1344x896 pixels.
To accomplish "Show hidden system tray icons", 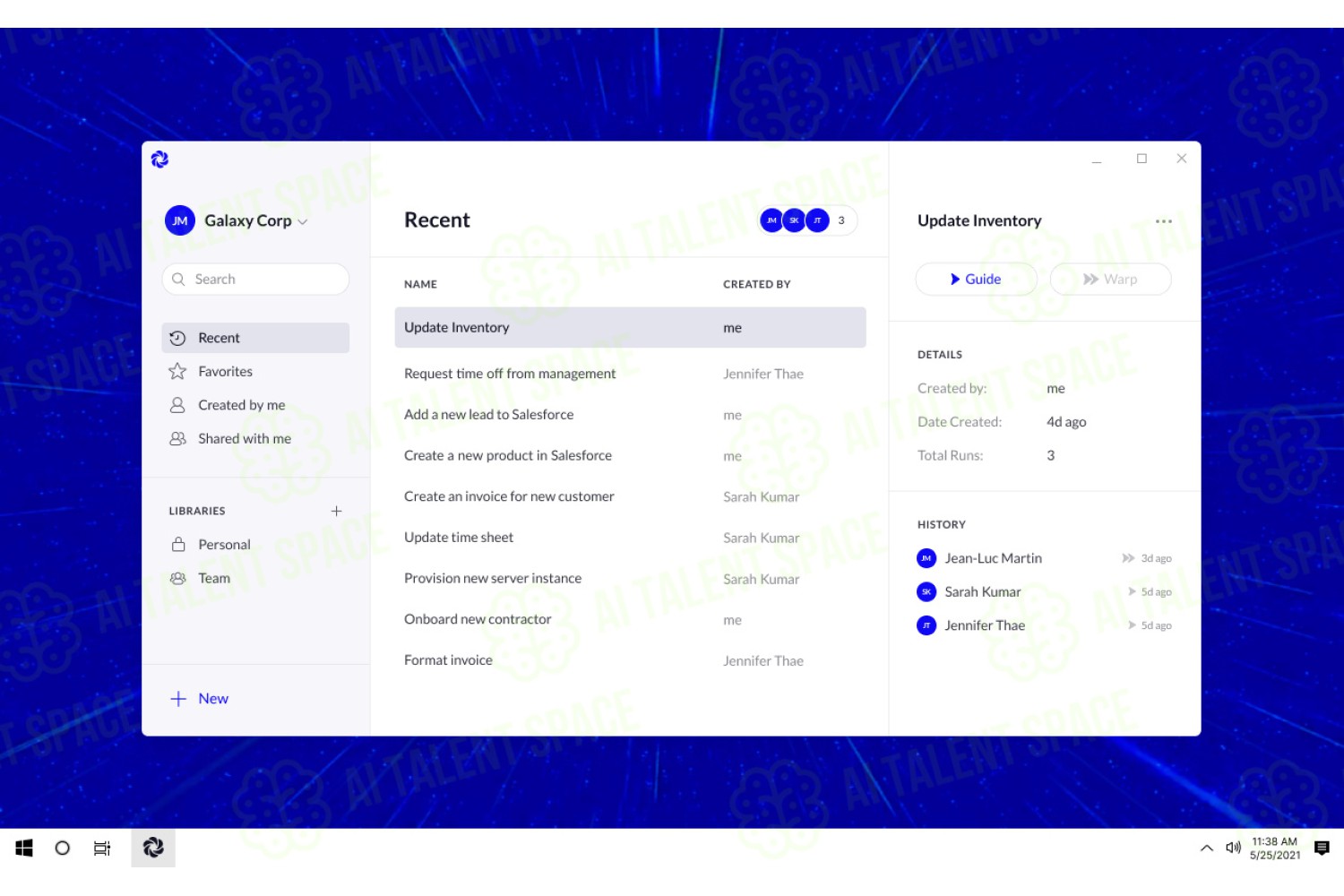I will click(1207, 848).
